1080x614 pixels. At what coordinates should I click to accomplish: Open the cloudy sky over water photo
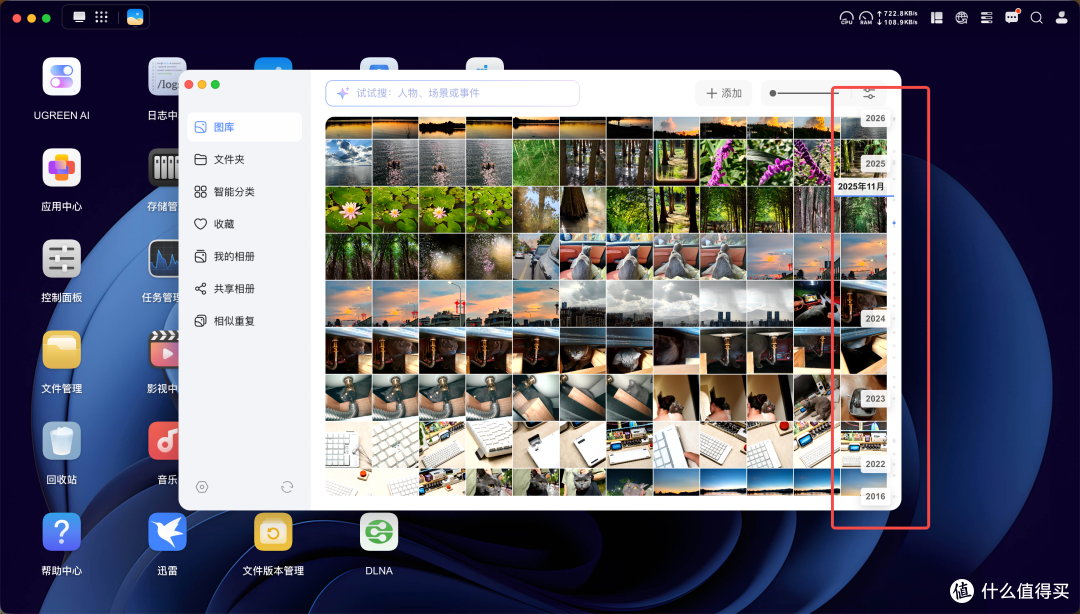click(x=349, y=163)
